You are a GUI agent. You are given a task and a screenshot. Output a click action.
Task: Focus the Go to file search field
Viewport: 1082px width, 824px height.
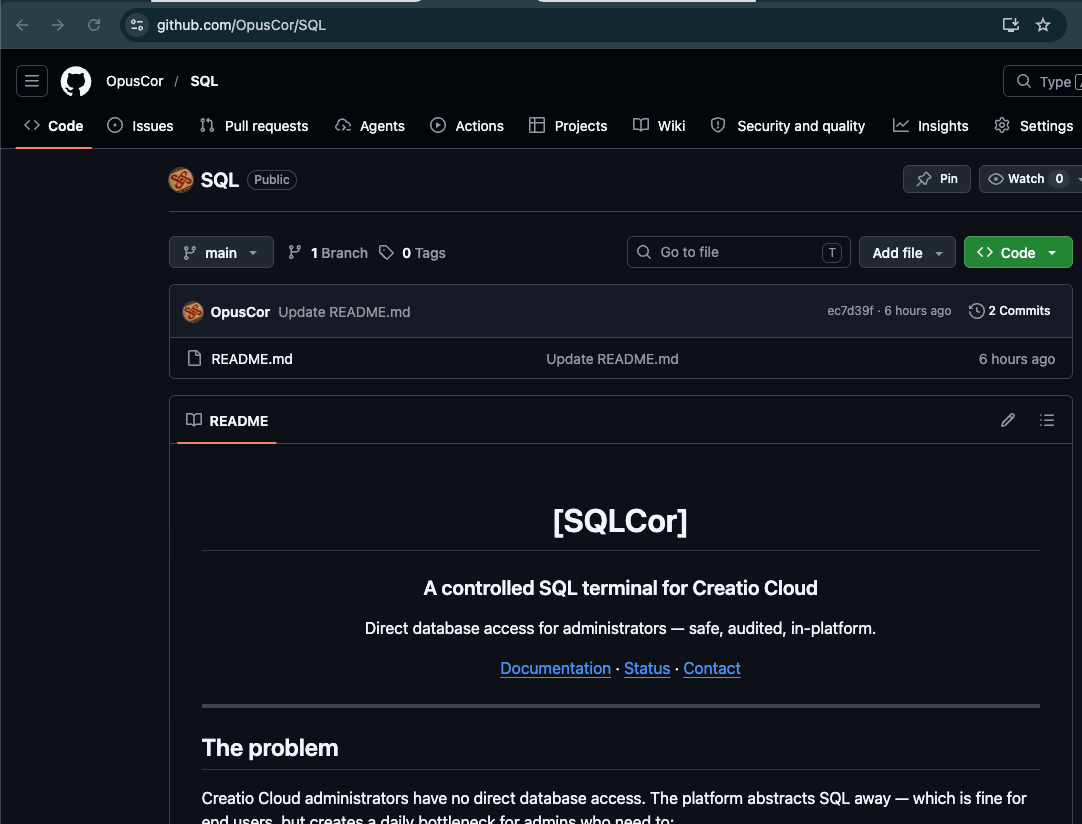pyautogui.click(x=738, y=252)
